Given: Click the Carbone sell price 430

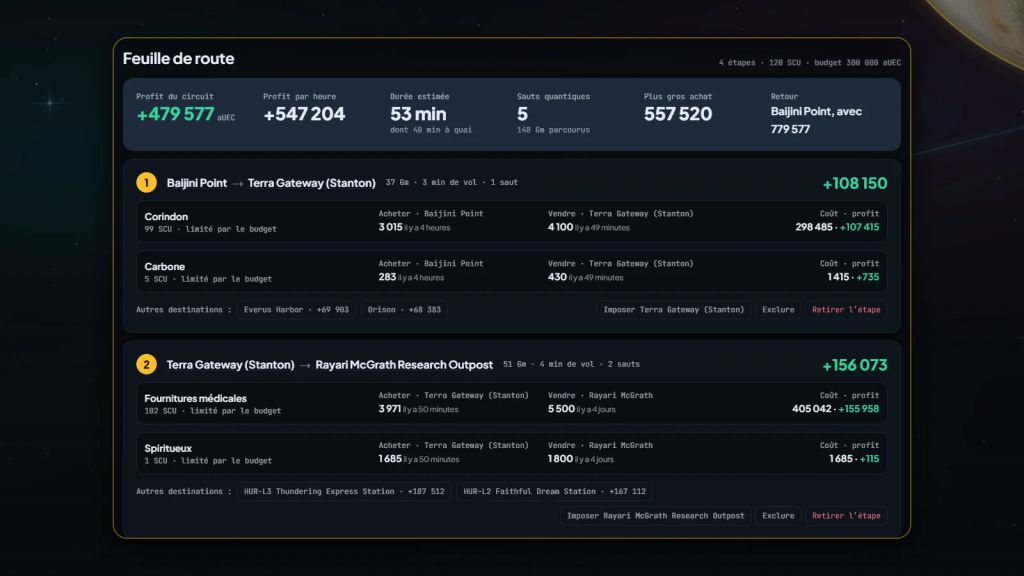Looking at the screenshot, I should [x=557, y=277].
